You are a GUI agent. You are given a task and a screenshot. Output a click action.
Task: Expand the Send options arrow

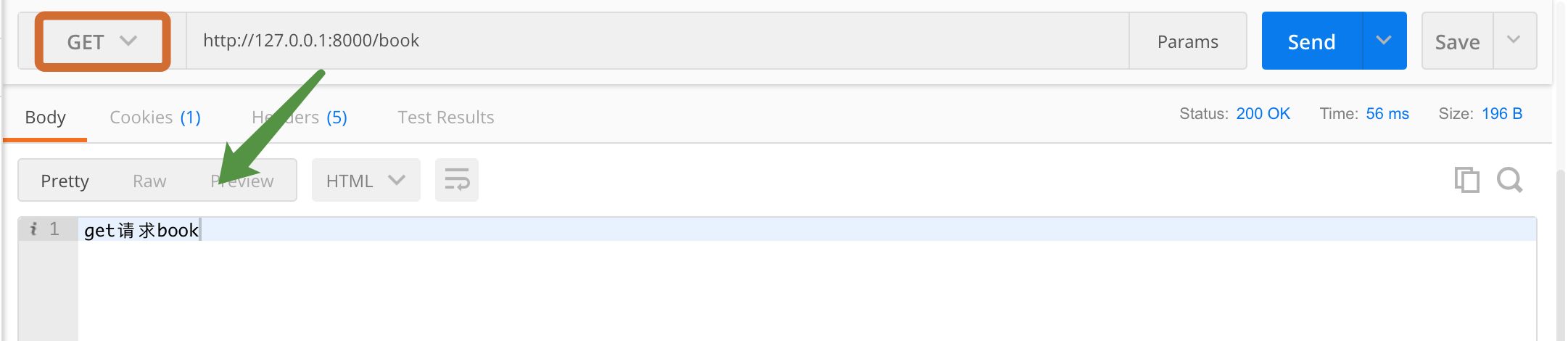(1384, 41)
